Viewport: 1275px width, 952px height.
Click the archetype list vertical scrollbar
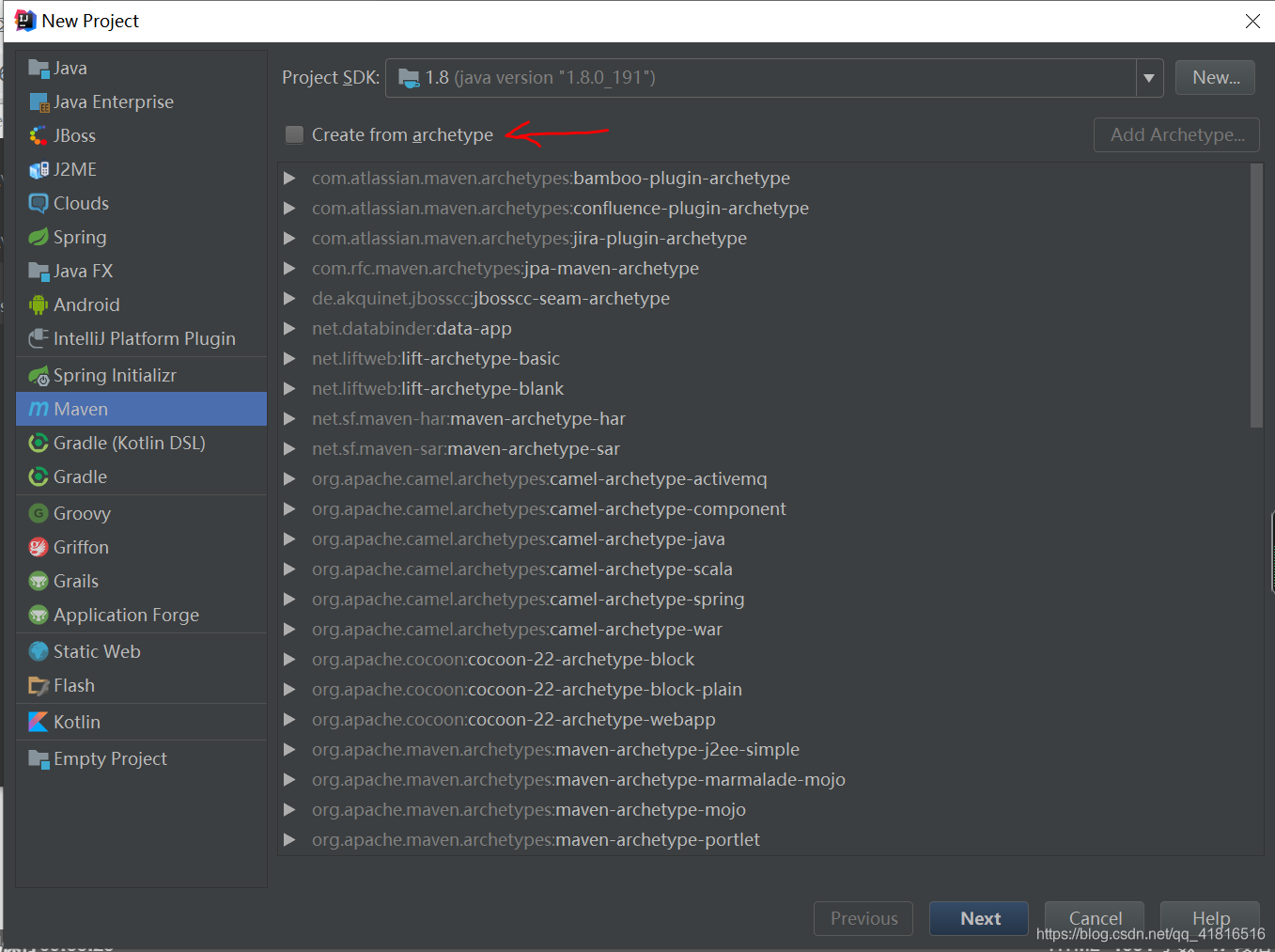[x=1256, y=296]
